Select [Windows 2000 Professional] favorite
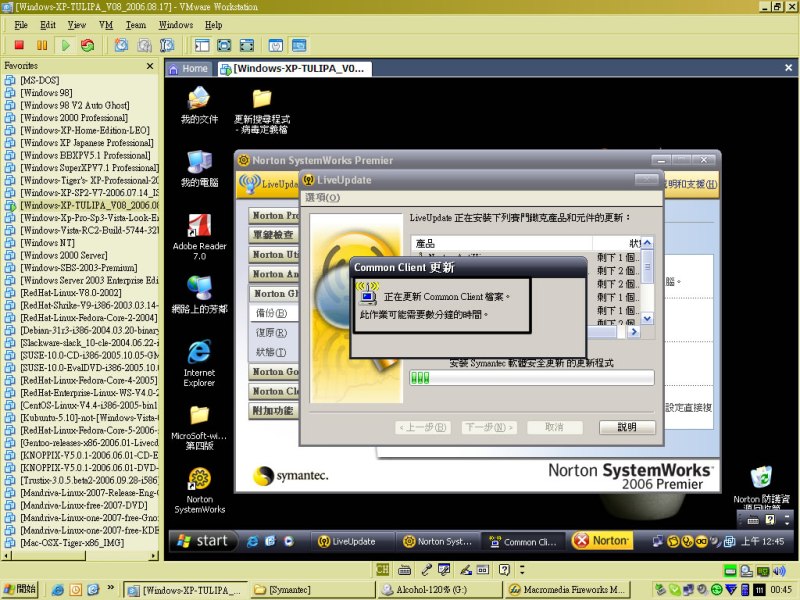 (x=74, y=117)
